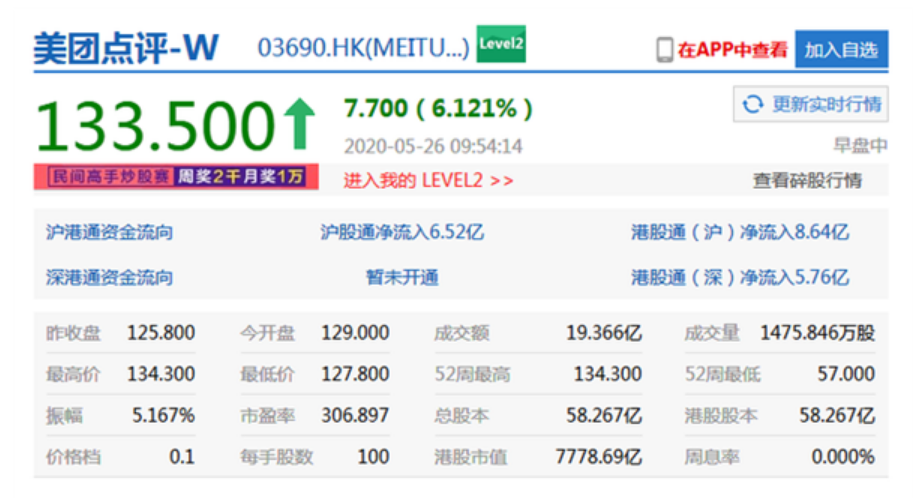The width and height of the screenshot is (916, 498).
Task: Click stock code 03690.HK(MEITU...)
Action: coord(363,47)
